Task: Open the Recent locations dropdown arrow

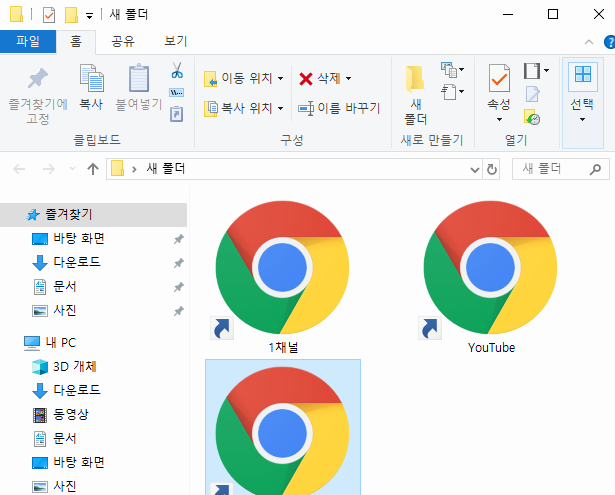Action: pyautogui.click(x=72, y=169)
